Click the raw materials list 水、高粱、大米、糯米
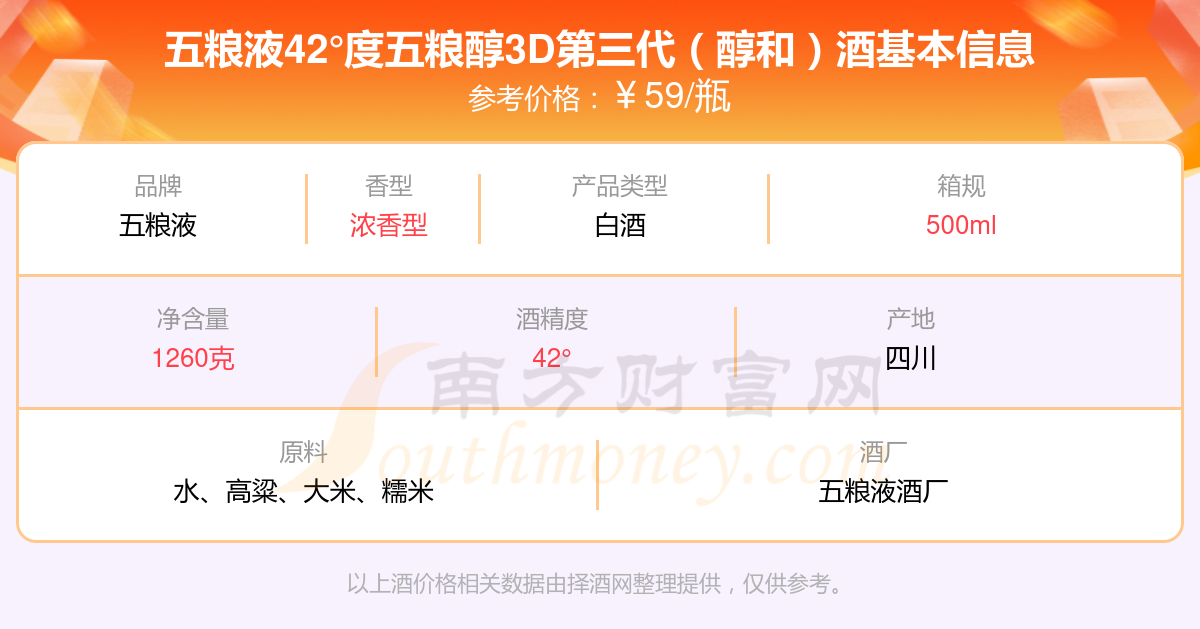The width and height of the screenshot is (1200, 629). pyautogui.click(x=303, y=491)
